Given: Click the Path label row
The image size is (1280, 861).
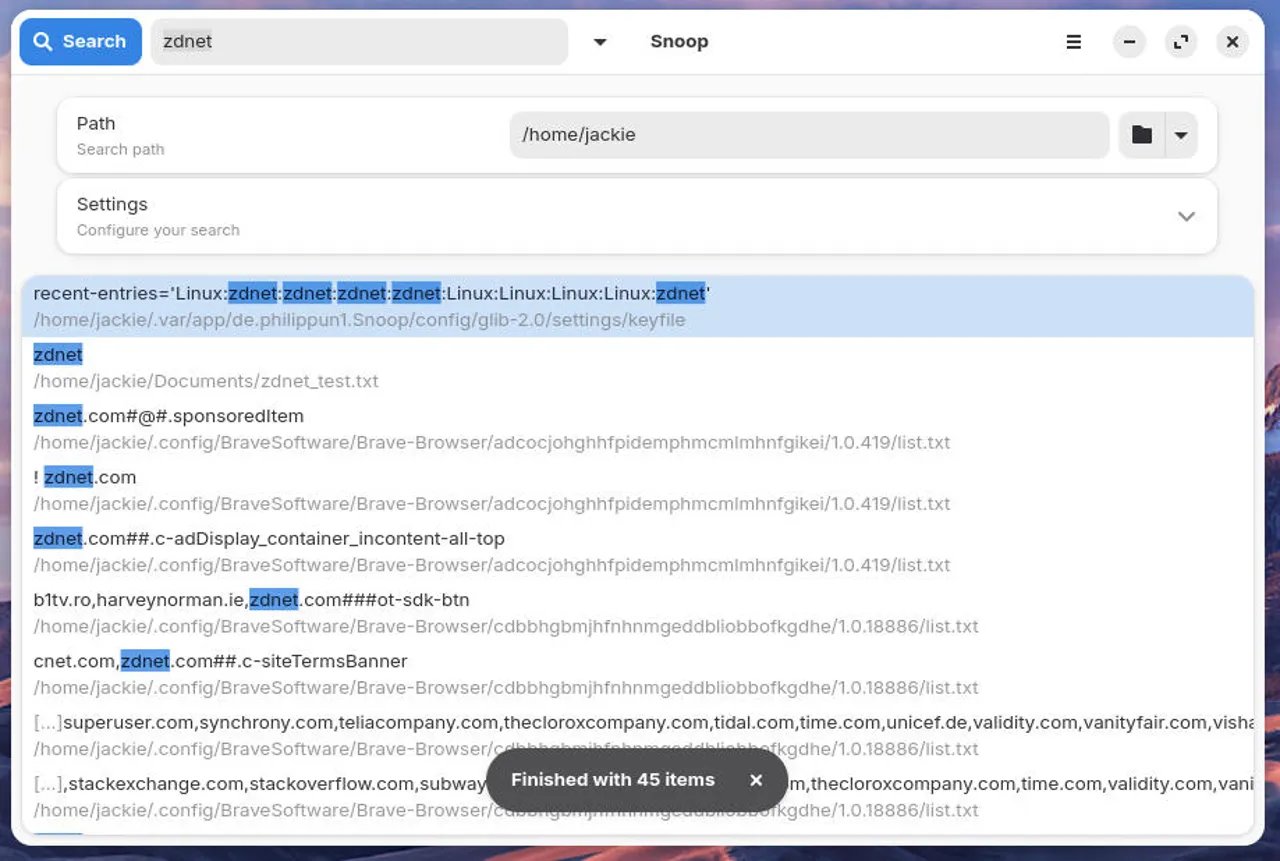Looking at the screenshot, I should (637, 135).
